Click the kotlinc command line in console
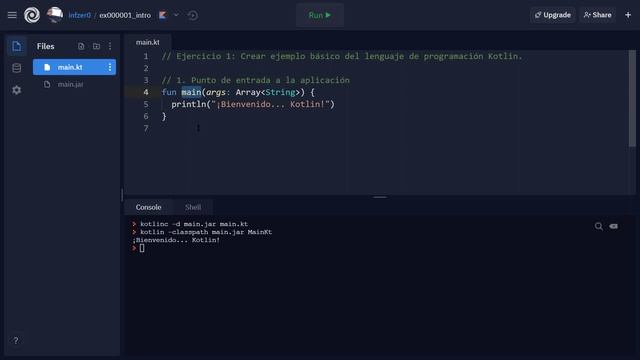The image size is (640, 360). pos(194,224)
